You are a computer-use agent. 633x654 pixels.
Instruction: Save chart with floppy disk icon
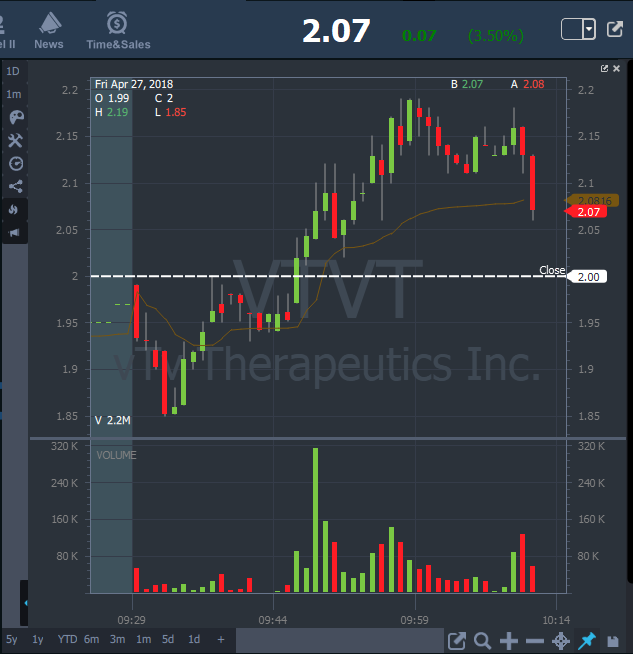click(x=613, y=641)
